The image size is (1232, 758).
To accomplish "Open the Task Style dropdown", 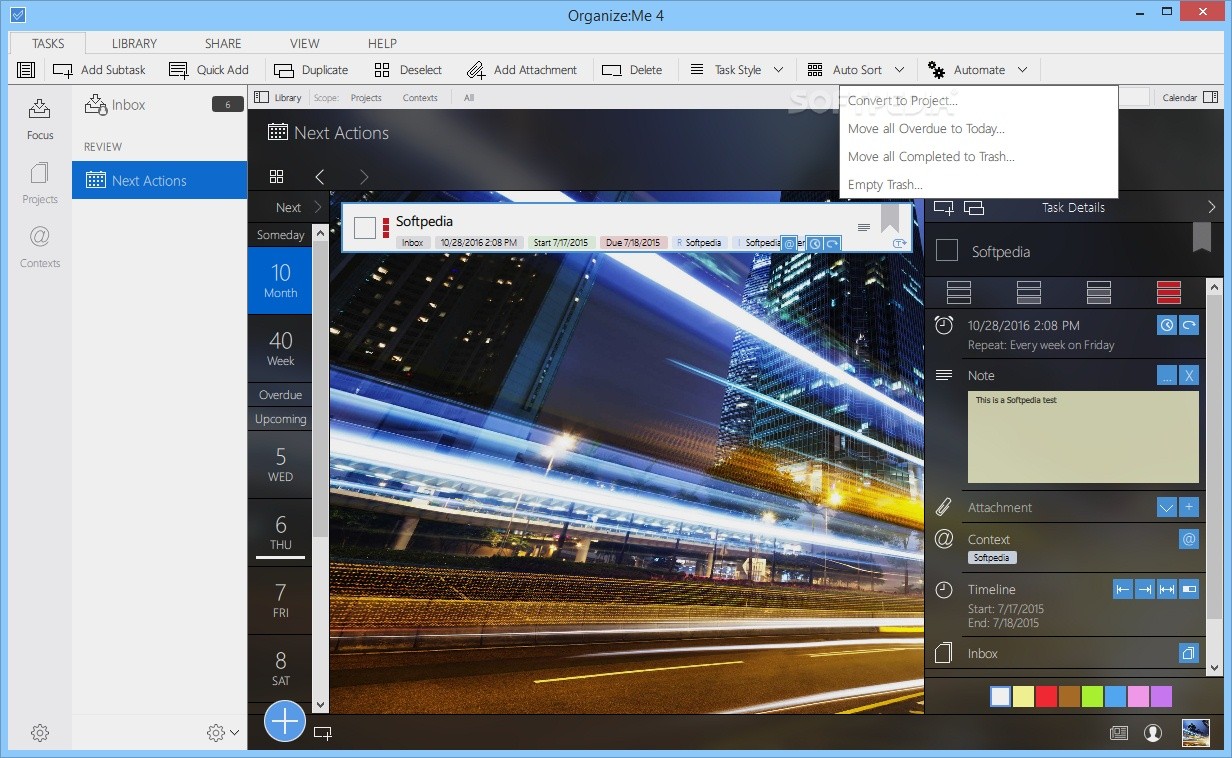I will 736,70.
